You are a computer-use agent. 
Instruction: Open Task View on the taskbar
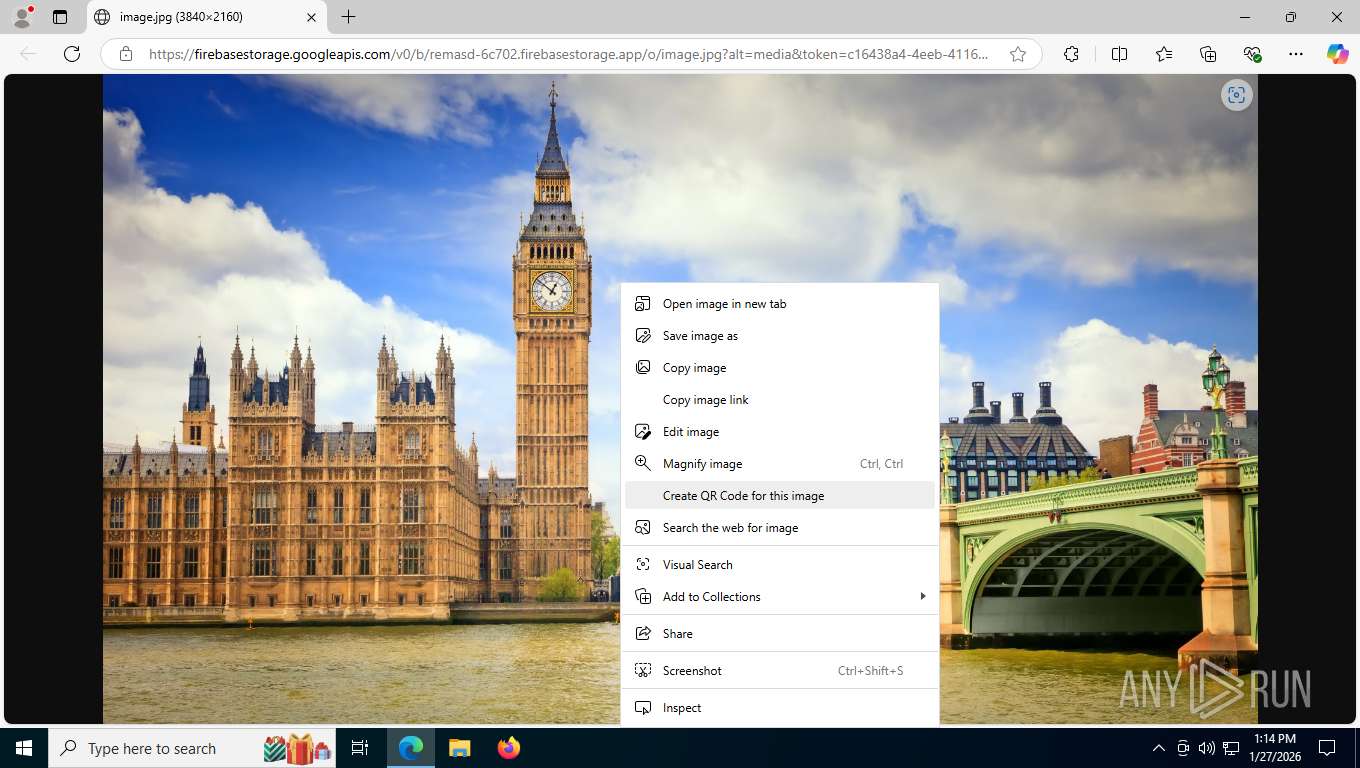click(360, 748)
